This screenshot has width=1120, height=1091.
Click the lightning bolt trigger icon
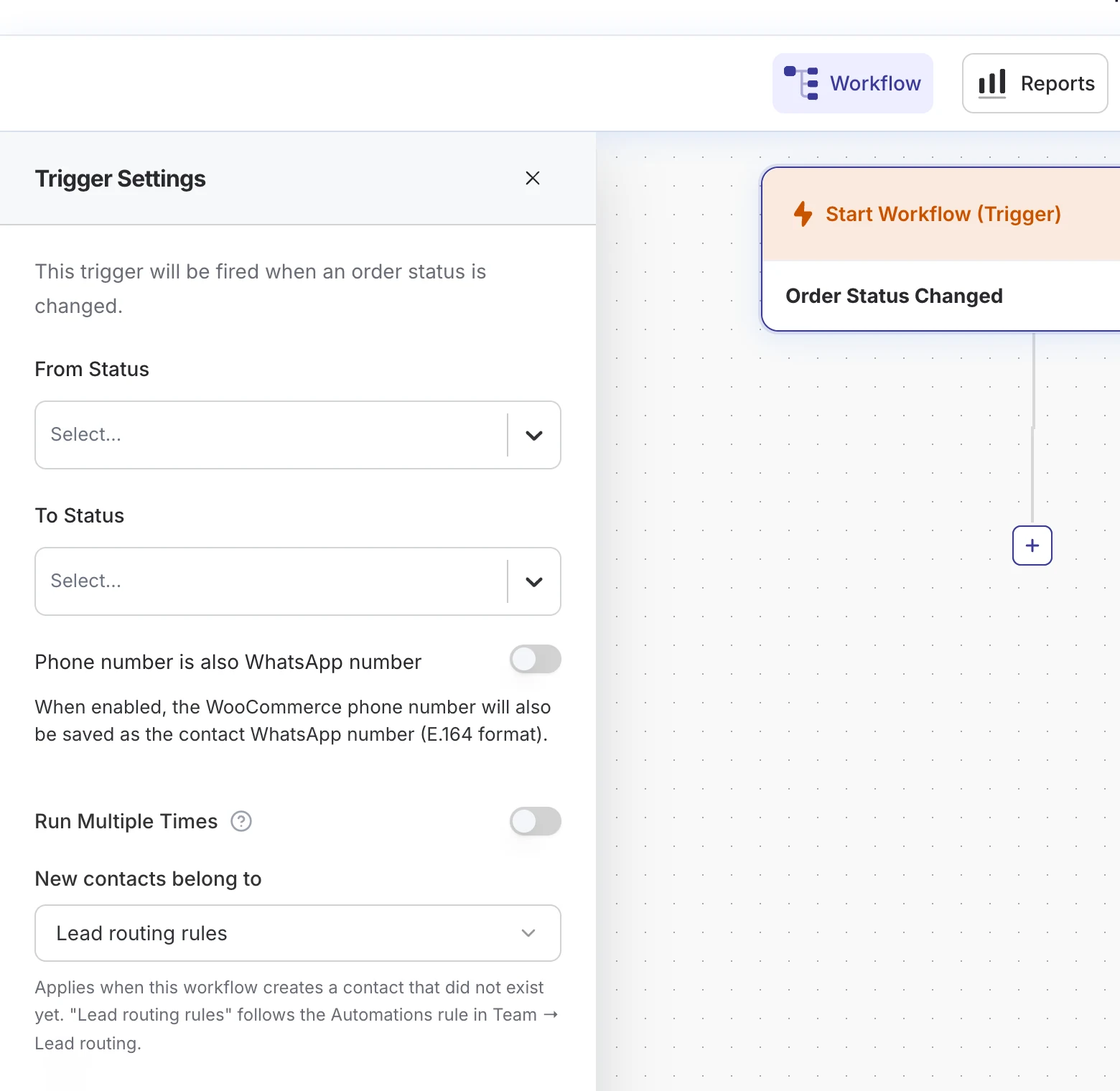click(x=803, y=214)
